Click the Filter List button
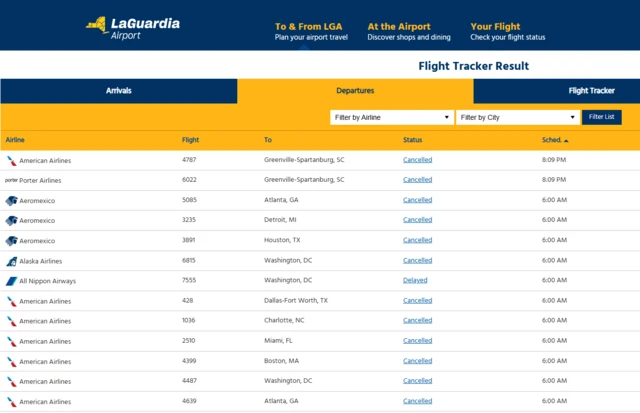This screenshot has width=640, height=413. 602,117
